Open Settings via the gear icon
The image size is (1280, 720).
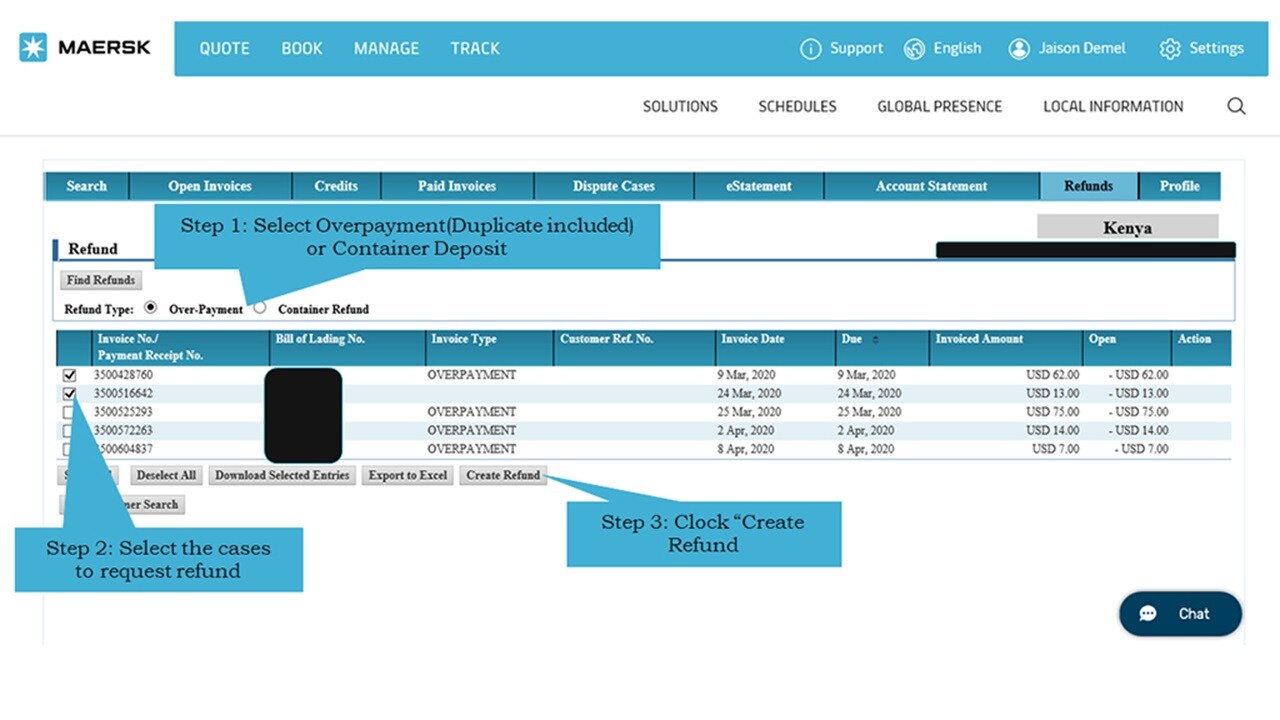tap(1168, 48)
